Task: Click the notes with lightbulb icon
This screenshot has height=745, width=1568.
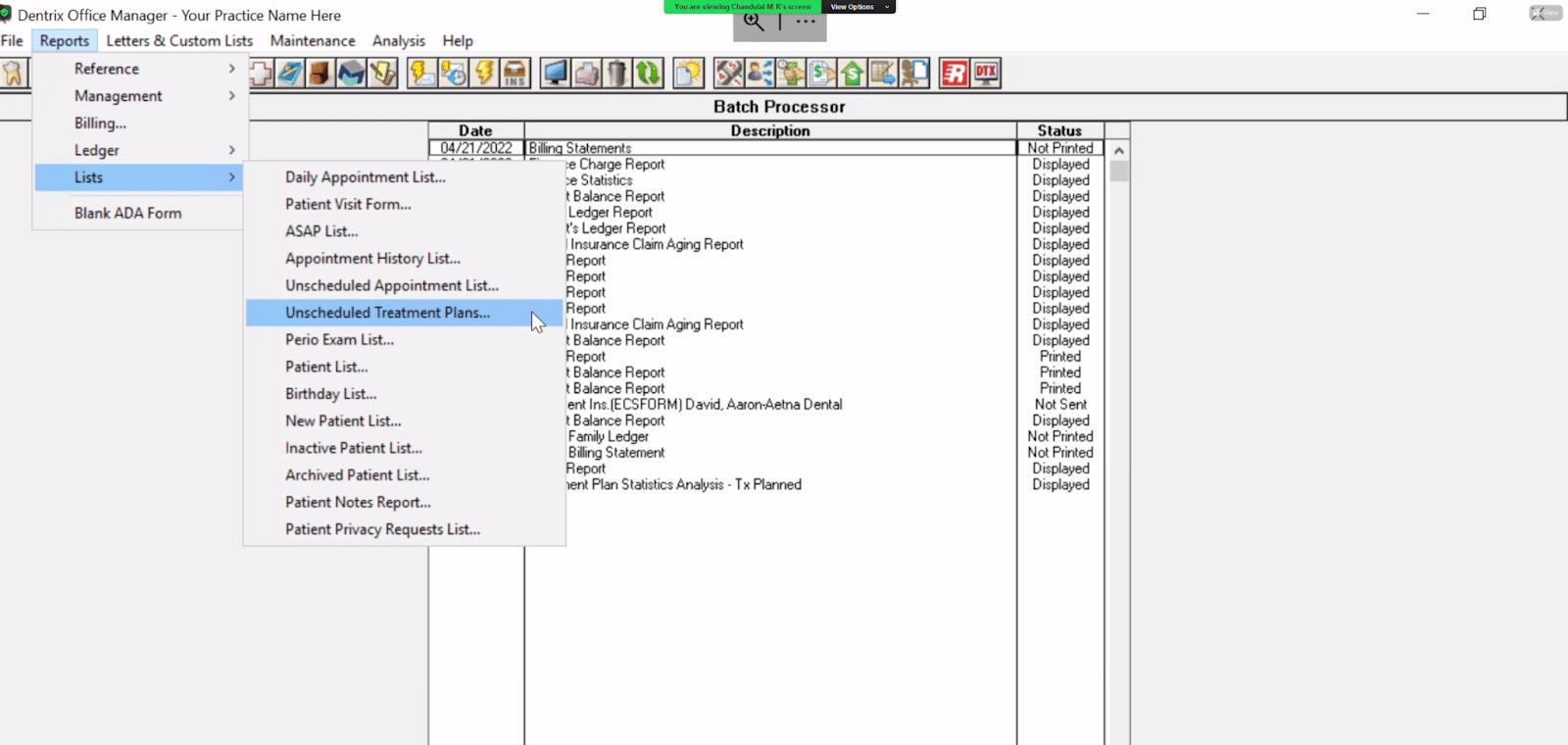Action: tap(689, 74)
